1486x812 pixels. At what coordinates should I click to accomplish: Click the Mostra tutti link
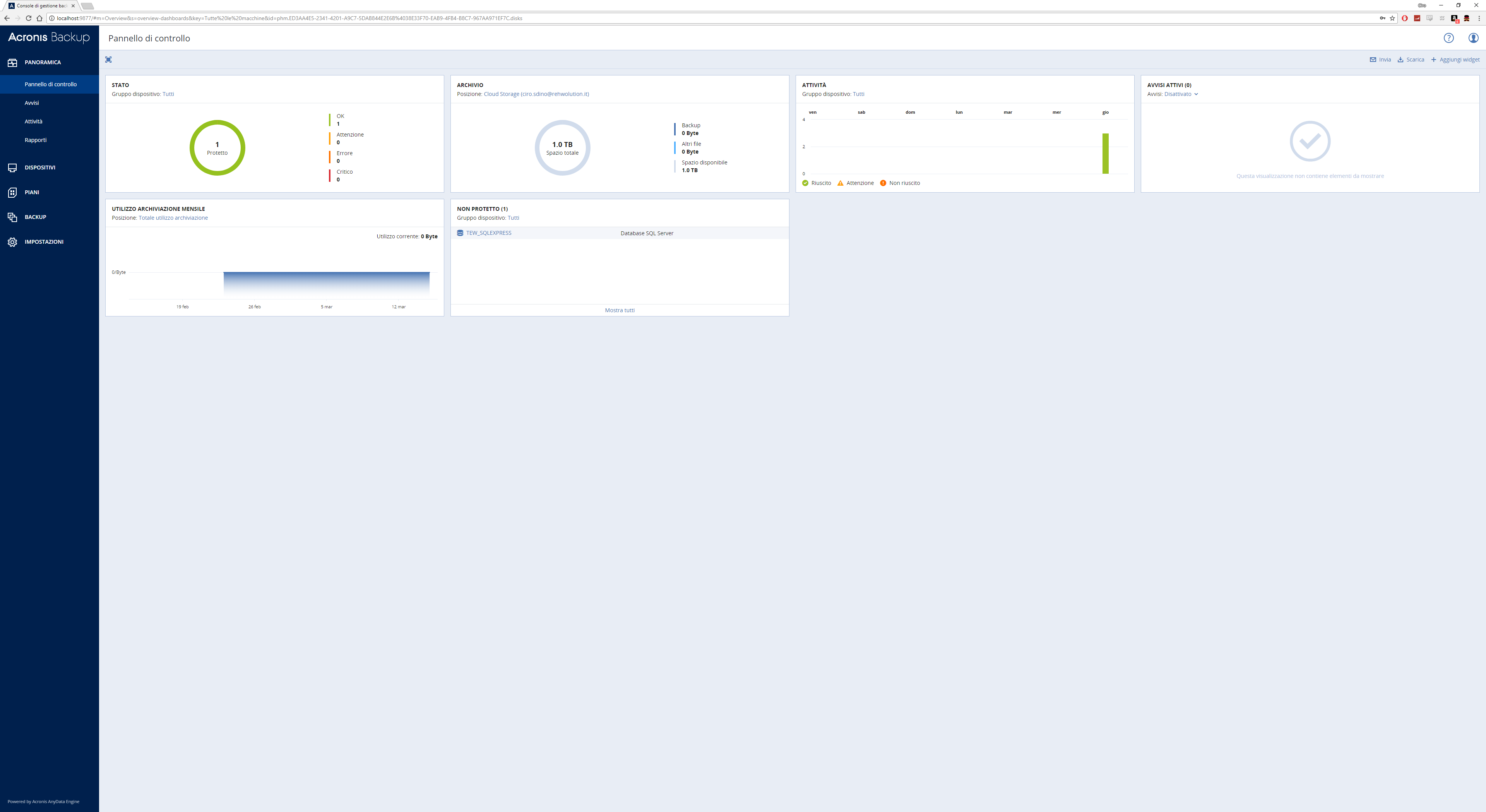(620, 310)
